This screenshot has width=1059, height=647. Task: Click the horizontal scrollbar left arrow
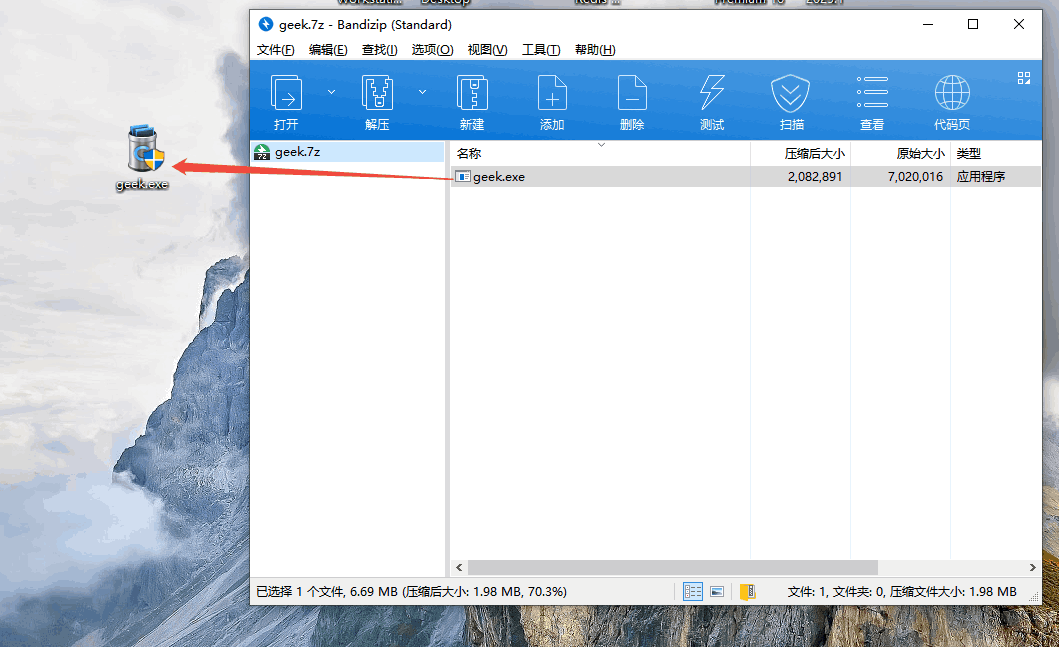click(x=459, y=567)
